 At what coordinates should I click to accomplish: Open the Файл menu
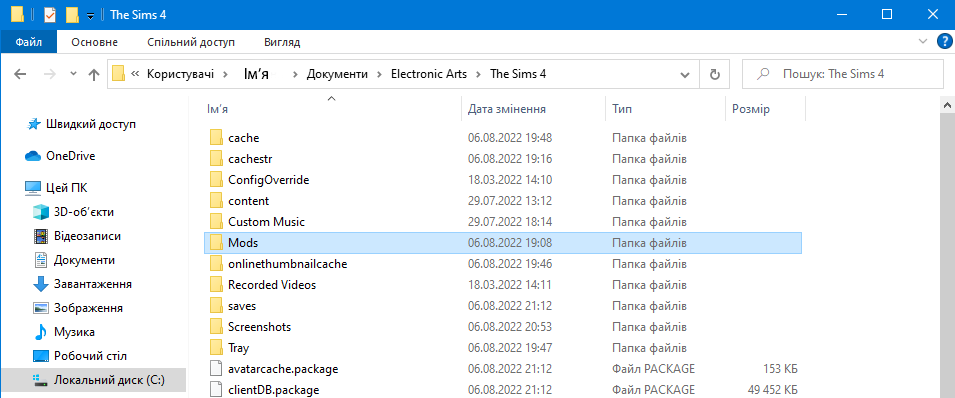pyautogui.click(x=29, y=42)
